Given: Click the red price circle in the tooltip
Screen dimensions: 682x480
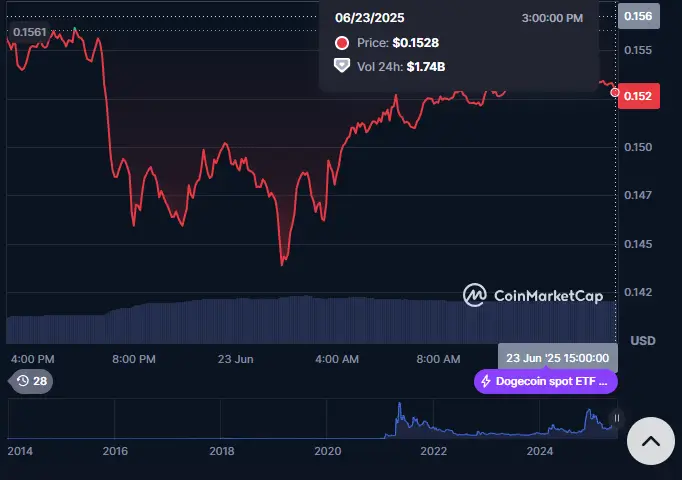Looking at the screenshot, I should point(341,43).
